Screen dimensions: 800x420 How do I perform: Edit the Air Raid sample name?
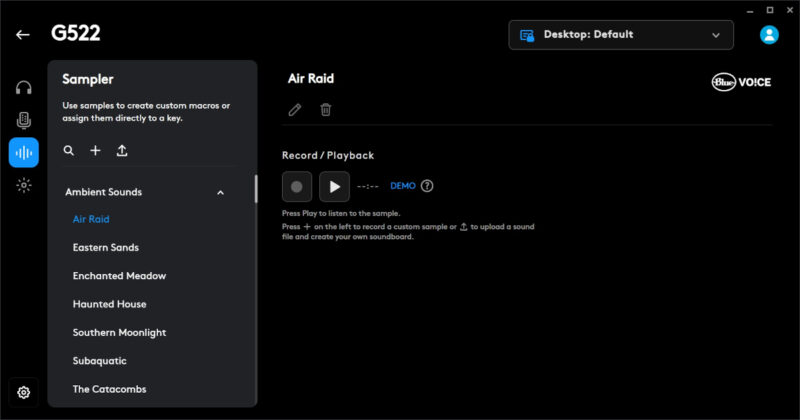295,110
